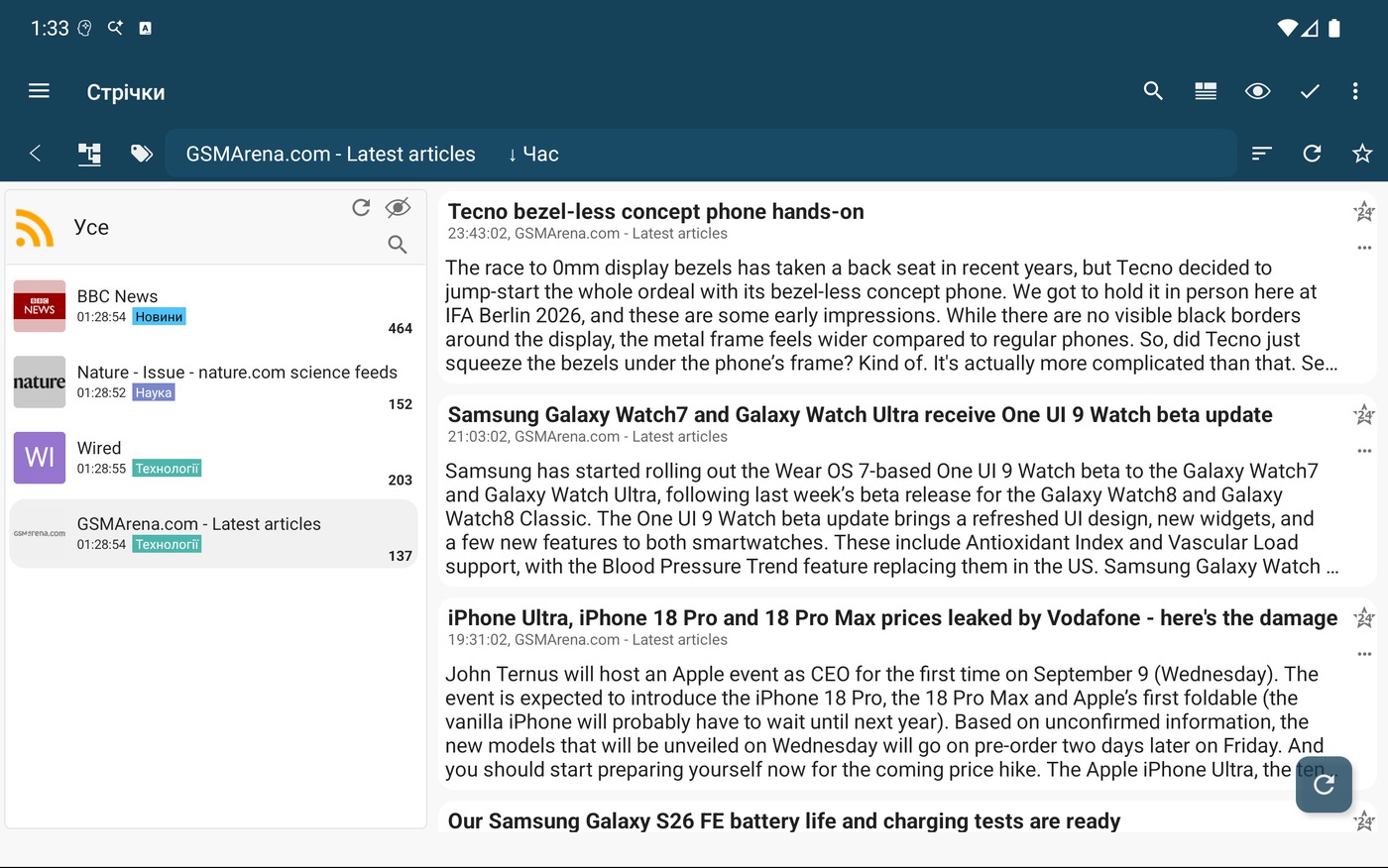Check the Wi-Fi status icon
The height and width of the screenshot is (868, 1388).
(x=1288, y=28)
